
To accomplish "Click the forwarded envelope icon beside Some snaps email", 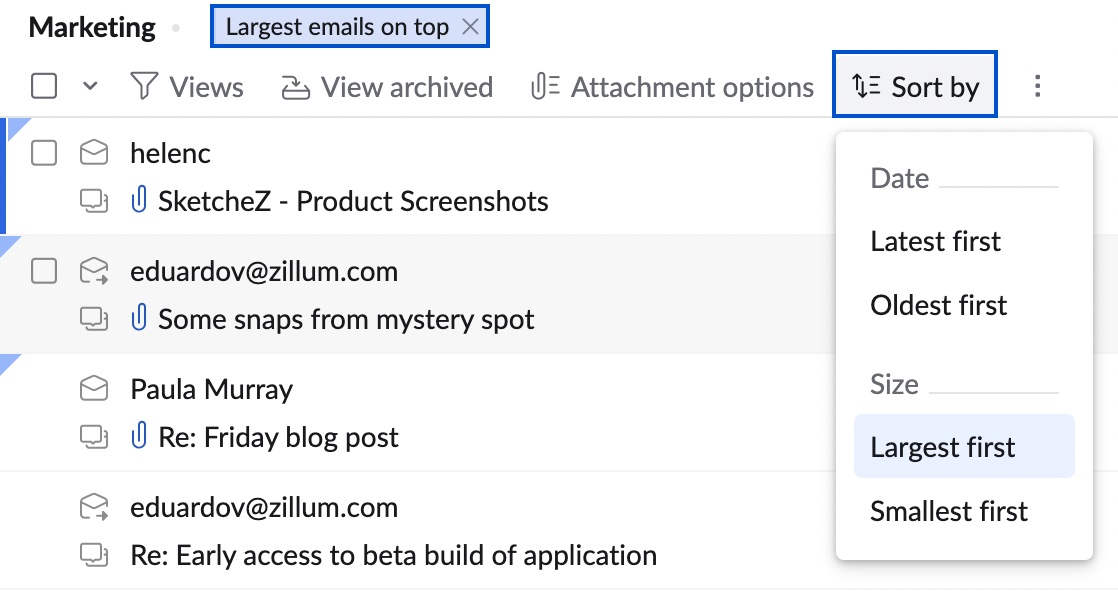I will (x=94, y=271).
